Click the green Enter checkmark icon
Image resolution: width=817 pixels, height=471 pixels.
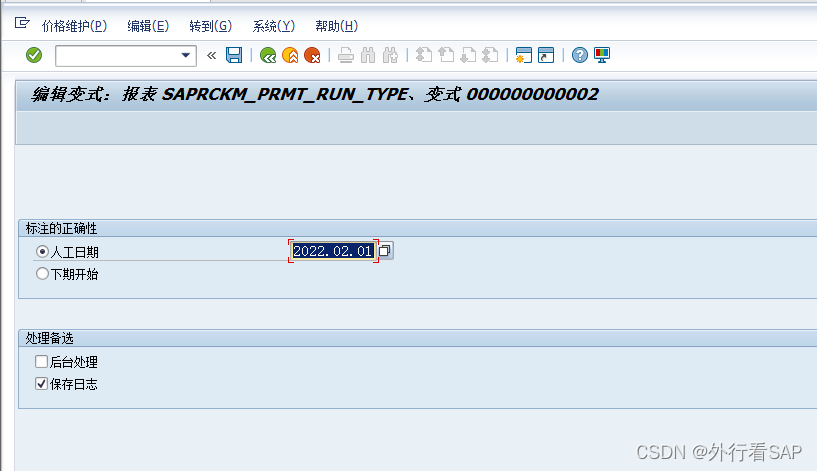click(x=34, y=55)
